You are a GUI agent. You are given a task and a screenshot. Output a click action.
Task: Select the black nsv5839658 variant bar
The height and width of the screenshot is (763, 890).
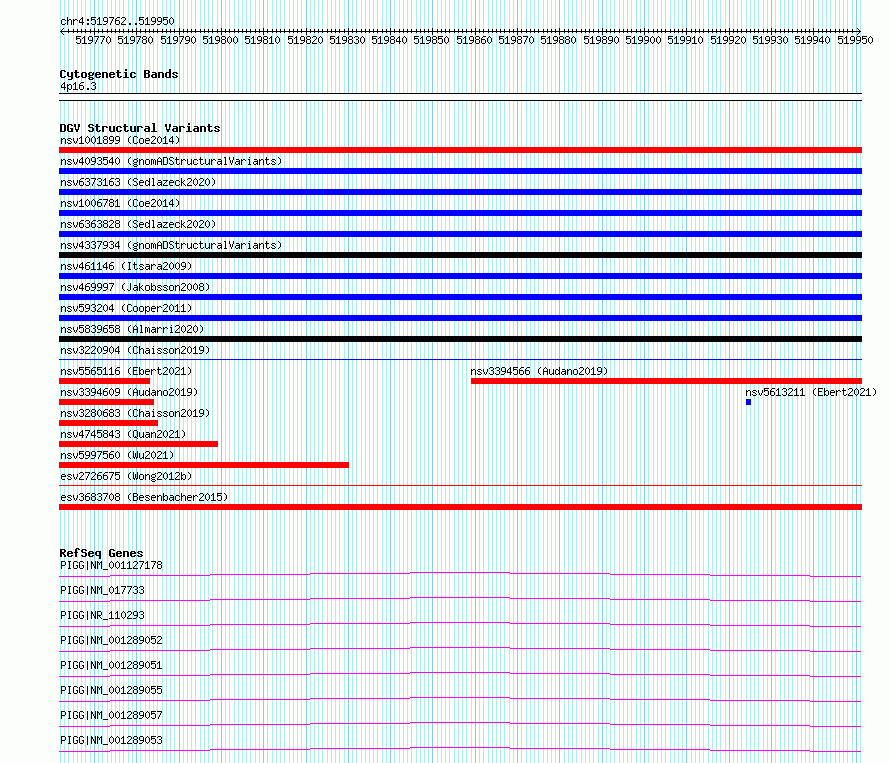[x=460, y=339]
